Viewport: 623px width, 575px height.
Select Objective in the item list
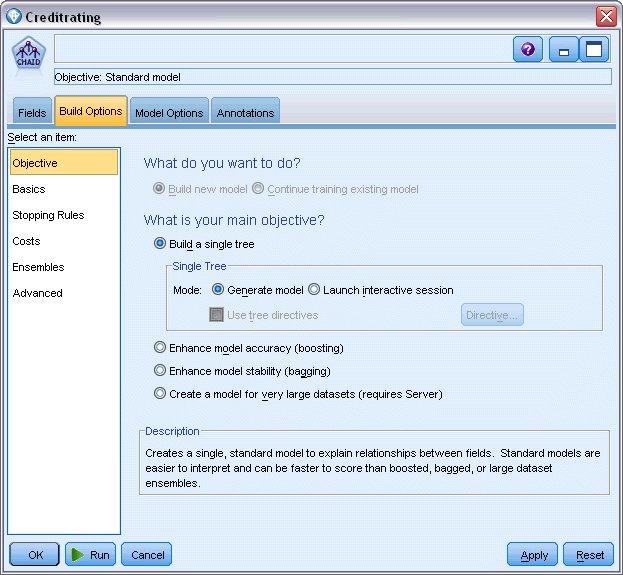pos(64,163)
